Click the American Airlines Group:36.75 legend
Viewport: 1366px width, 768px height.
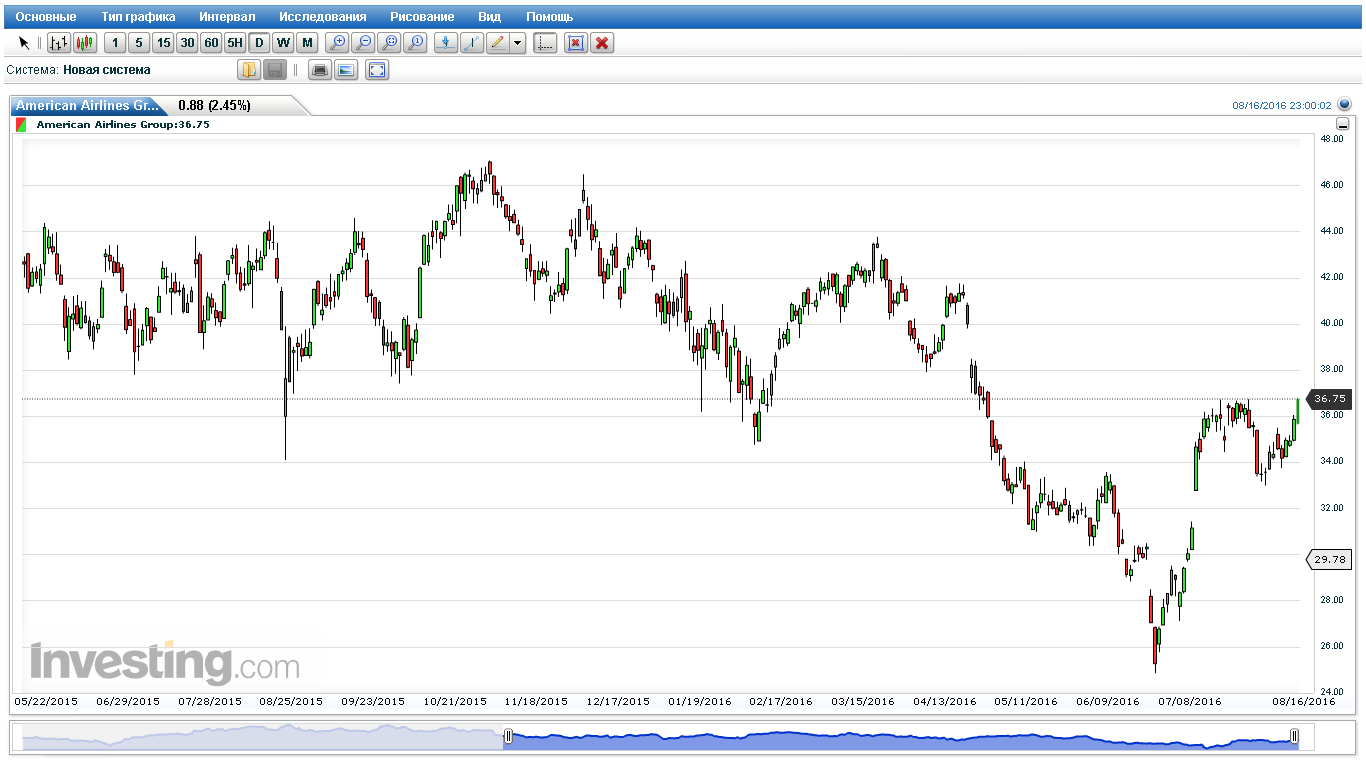123,125
